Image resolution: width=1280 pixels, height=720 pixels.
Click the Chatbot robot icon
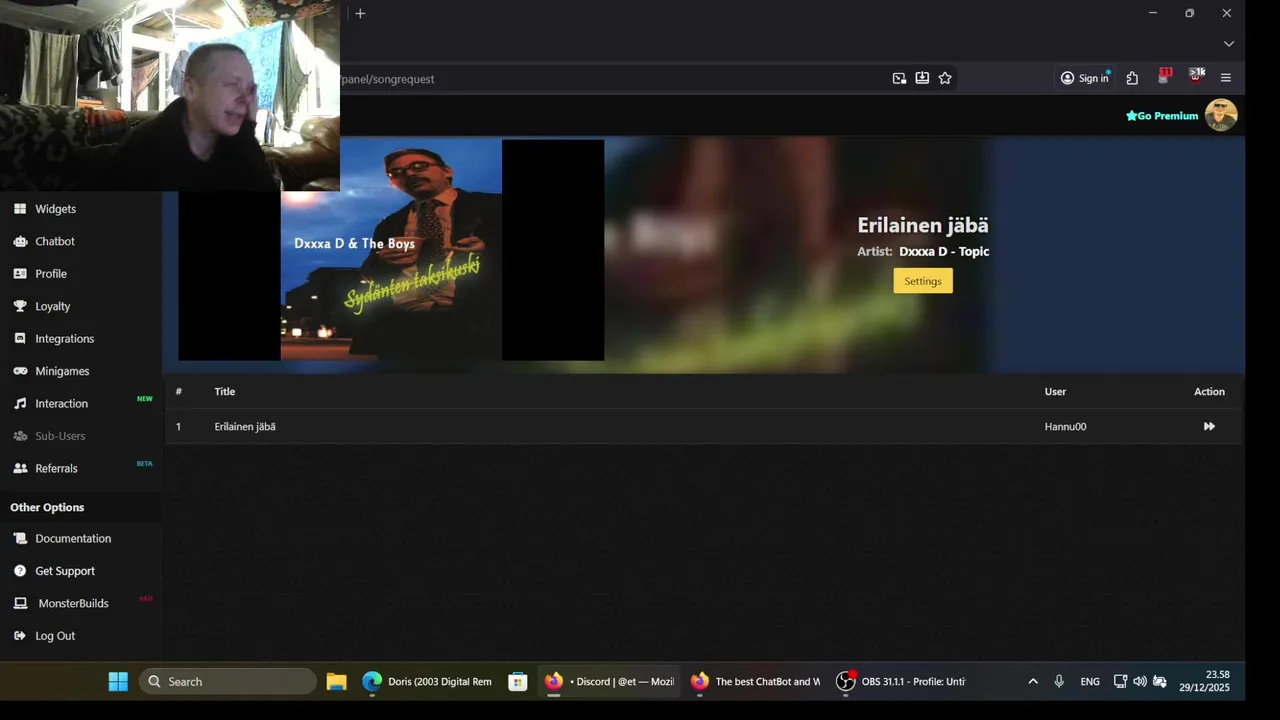[x=20, y=241]
